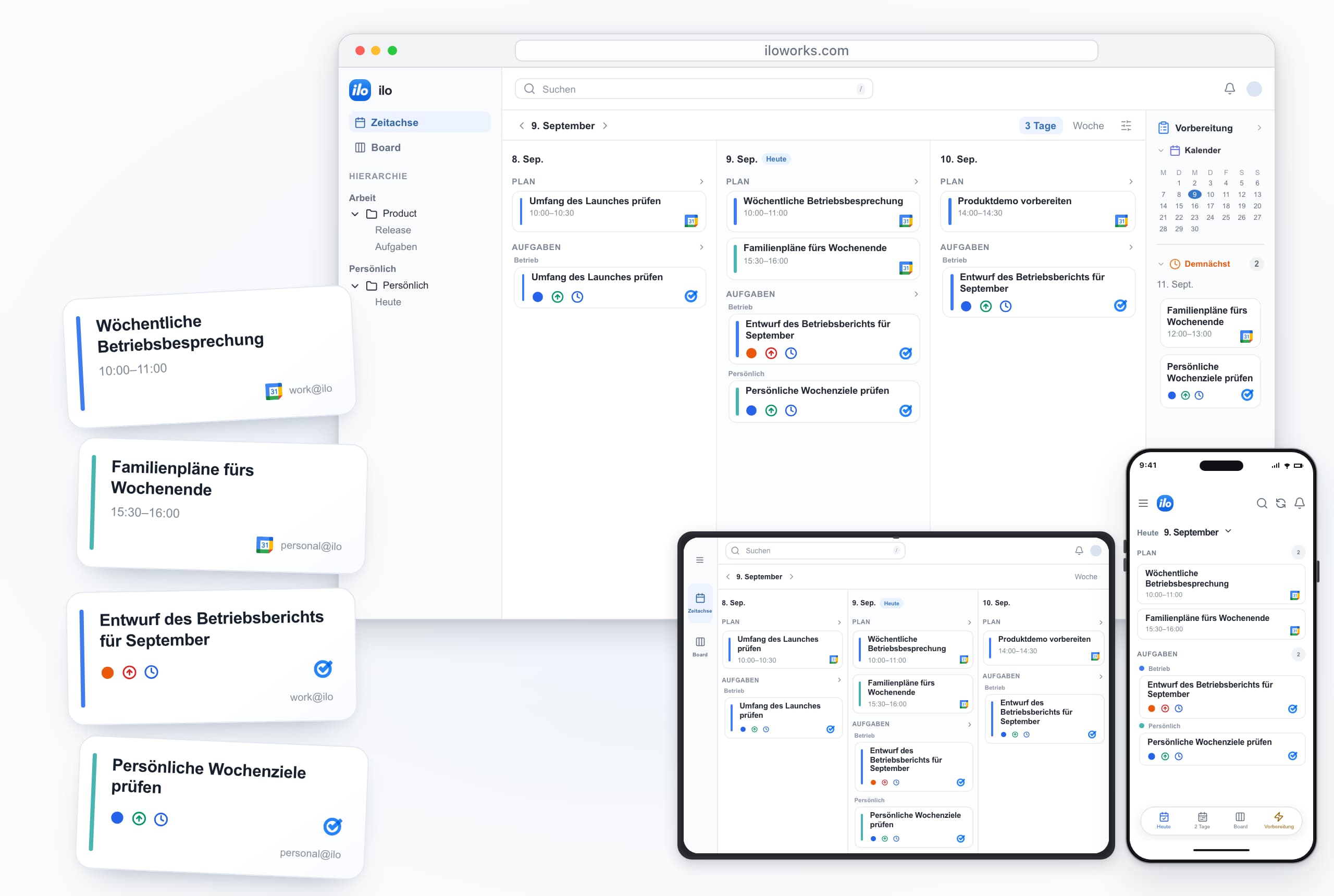Screen dimensions: 1334x896
Task: Open date dropdown next to 9. September on phone
Action: tap(1228, 531)
